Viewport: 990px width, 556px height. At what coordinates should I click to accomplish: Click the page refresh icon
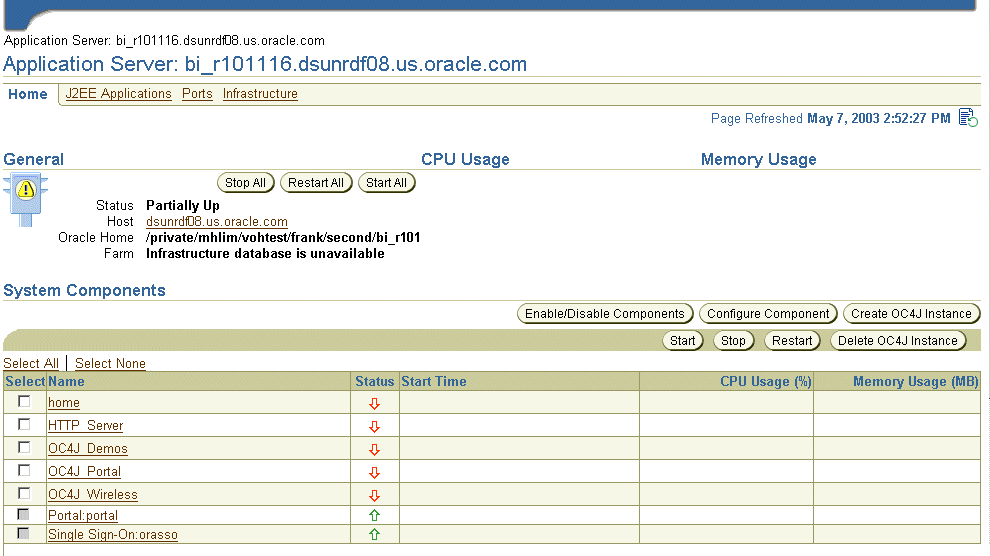[x=968, y=117]
